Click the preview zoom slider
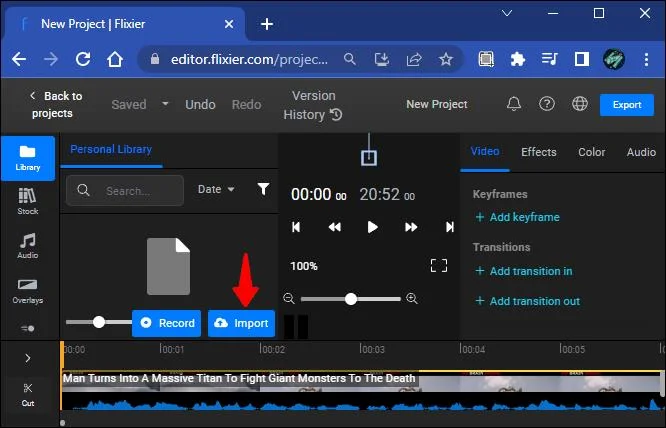The image size is (666, 428). pos(351,299)
